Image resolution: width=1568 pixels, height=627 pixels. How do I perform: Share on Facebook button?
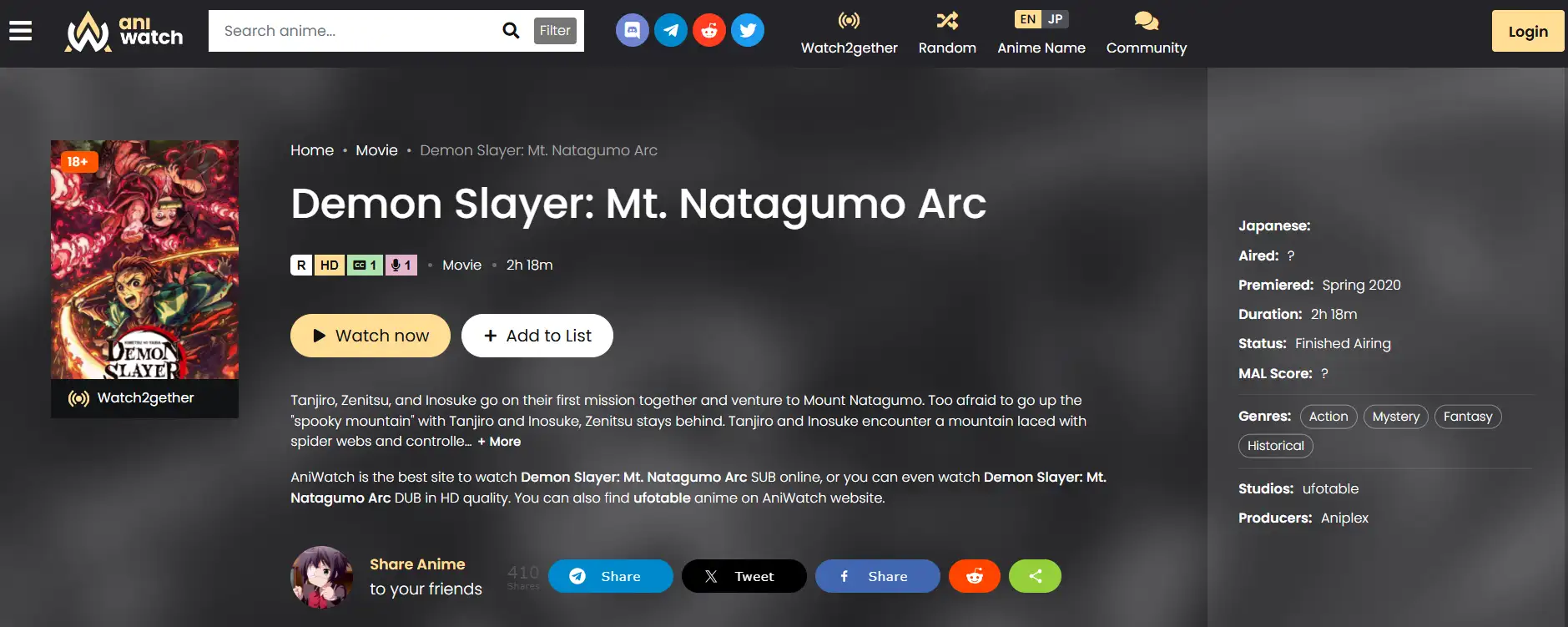pyautogui.click(x=878, y=576)
